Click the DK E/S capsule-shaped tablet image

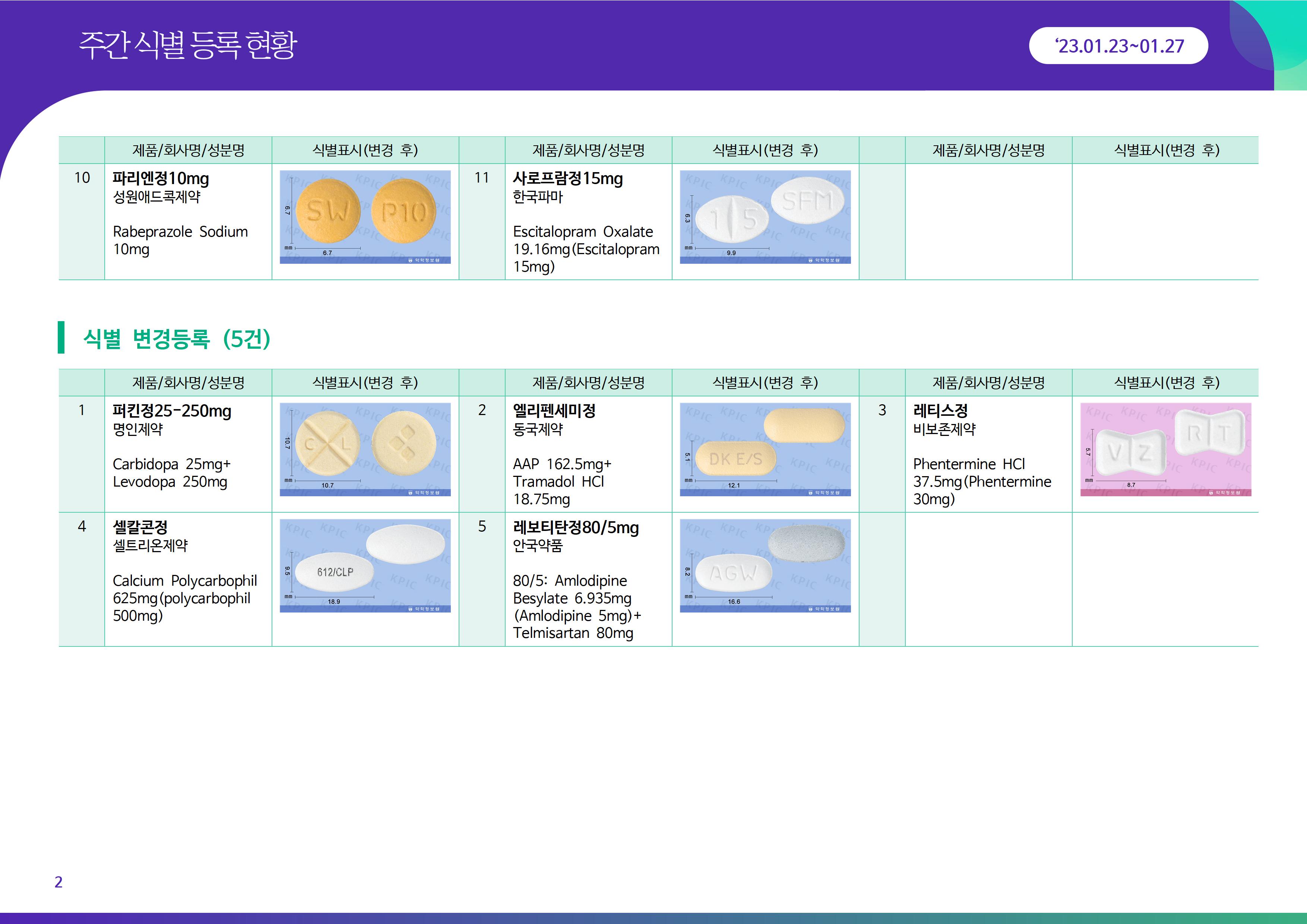[765, 449]
